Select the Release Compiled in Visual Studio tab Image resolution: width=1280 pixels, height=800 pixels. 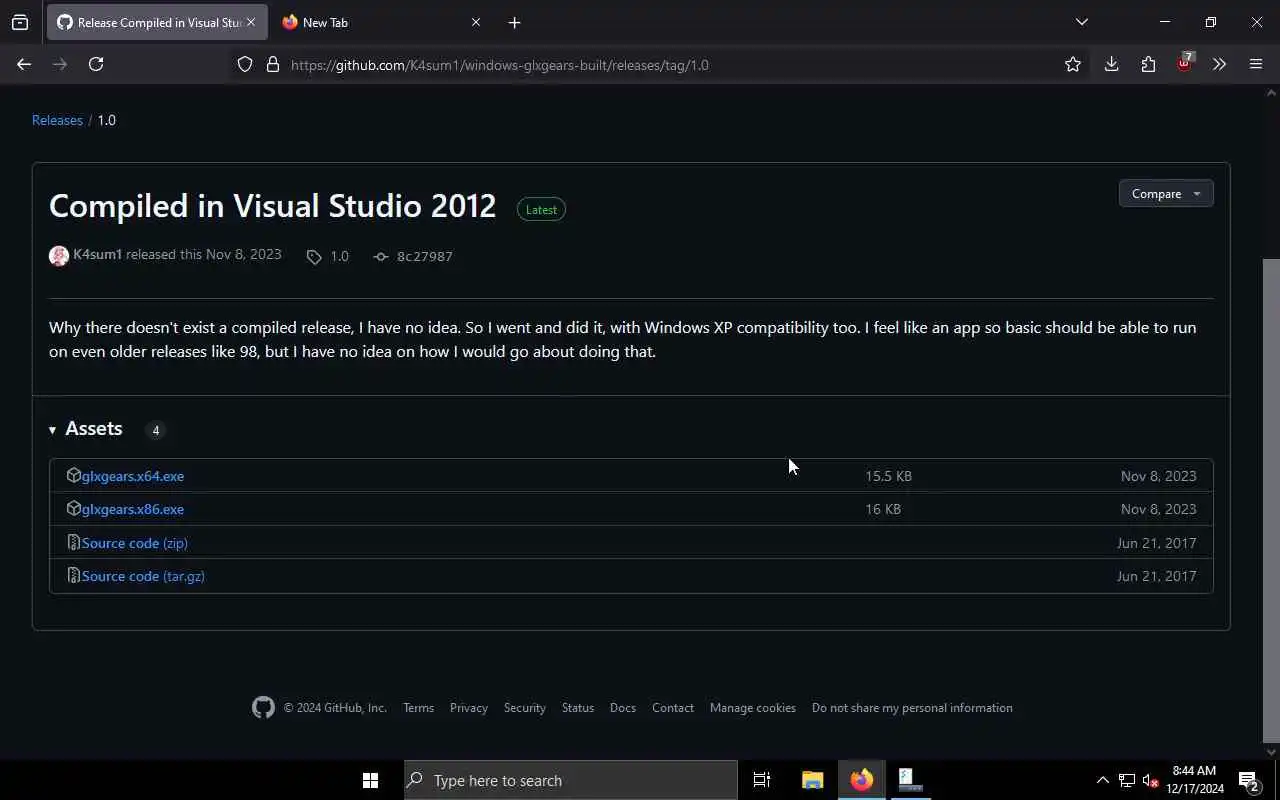pos(157,22)
